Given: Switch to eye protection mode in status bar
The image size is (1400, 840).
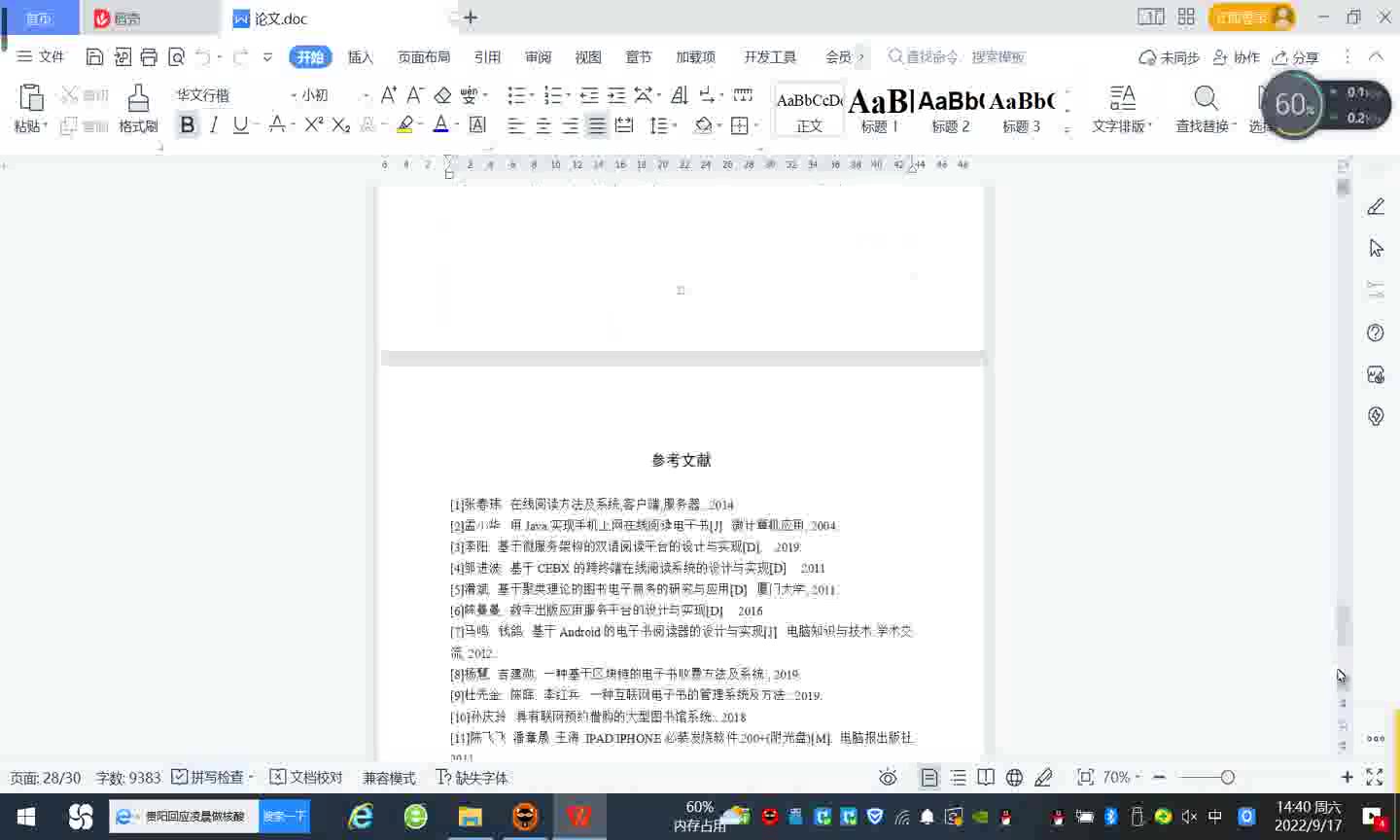Looking at the screenshot, I should pyautogui.click(x=888, y=777).
